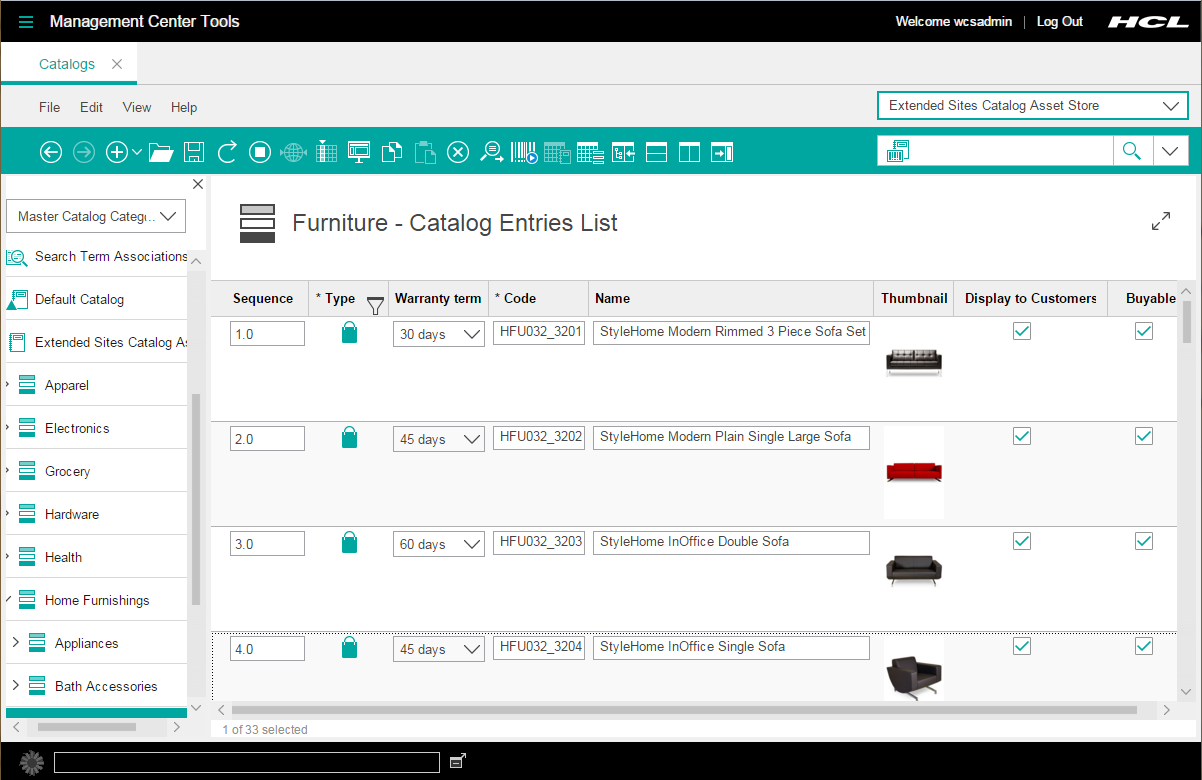Viewport: 1202px width, 780px height.
Task: Open Find and Replace from the toolbar
Action: point(492,151)
